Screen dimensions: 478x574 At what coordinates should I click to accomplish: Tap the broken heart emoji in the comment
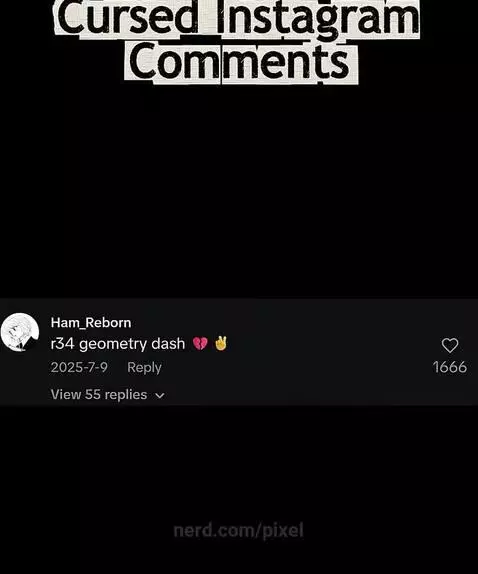(200, 344)
